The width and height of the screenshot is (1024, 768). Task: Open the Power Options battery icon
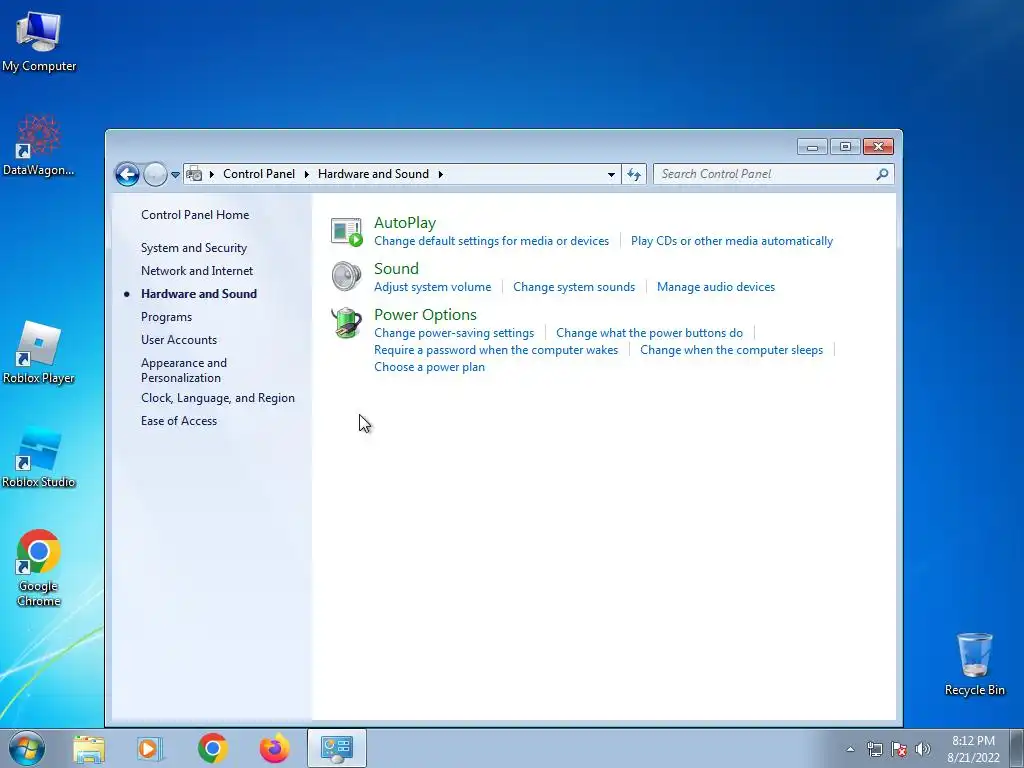pyautogui.click(x=346, y=323)
